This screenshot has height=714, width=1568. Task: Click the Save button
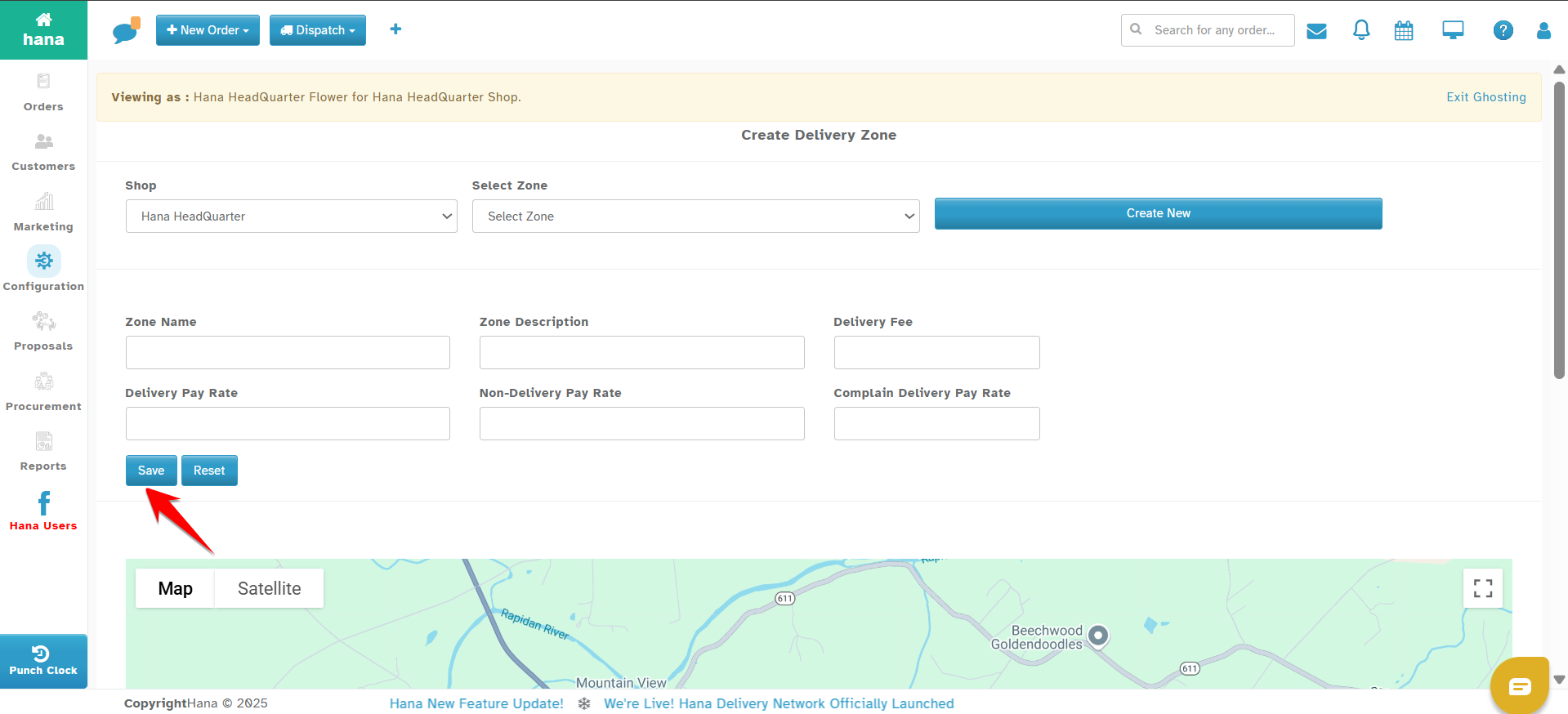tap(151, 471)
